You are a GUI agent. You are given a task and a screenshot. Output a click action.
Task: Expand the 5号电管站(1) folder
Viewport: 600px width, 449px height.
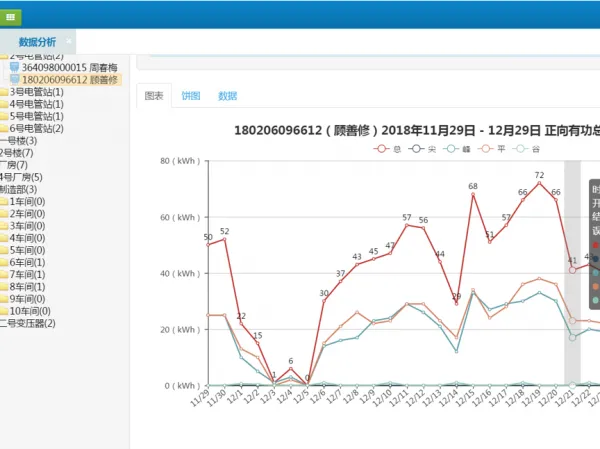click(36, 116)
